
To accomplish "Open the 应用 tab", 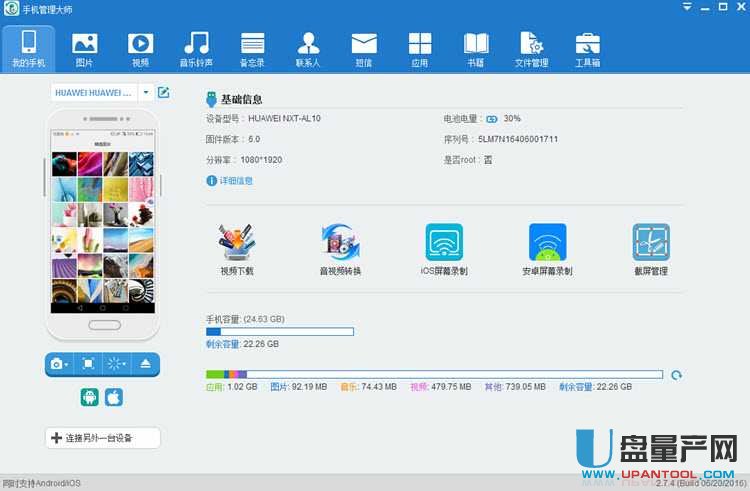I will pos(420,49).
